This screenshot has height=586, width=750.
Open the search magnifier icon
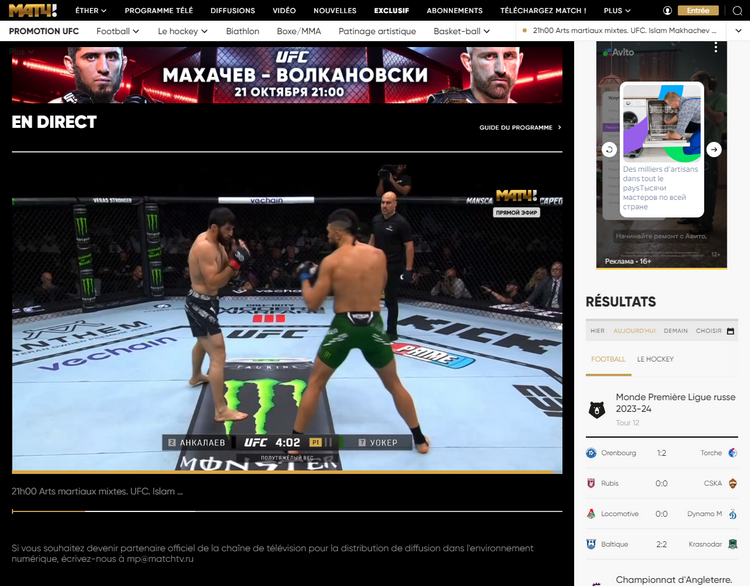(737, 11)
